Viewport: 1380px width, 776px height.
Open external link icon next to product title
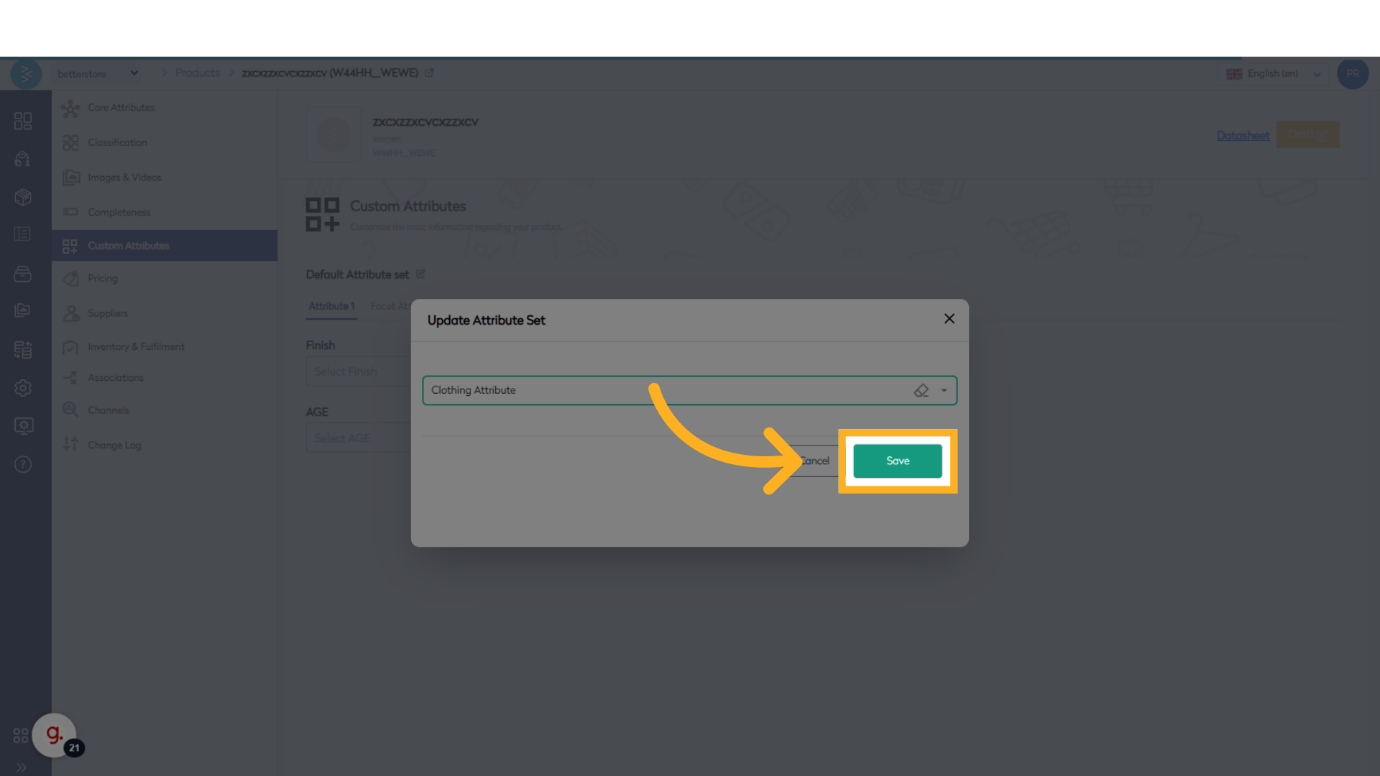click(x=430, y=73)
